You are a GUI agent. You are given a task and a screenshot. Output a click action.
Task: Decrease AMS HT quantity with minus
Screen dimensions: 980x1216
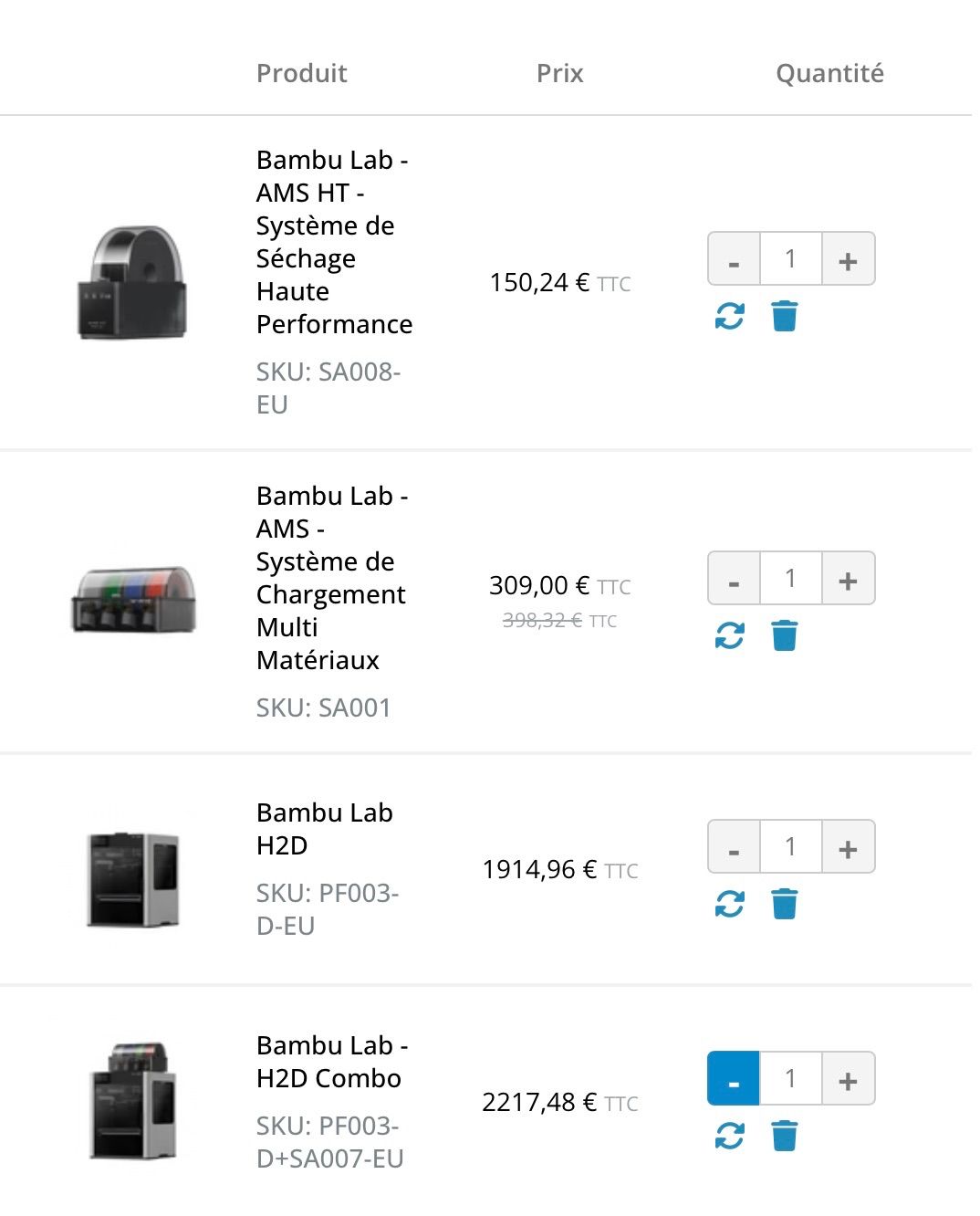(x=734, y=259)
